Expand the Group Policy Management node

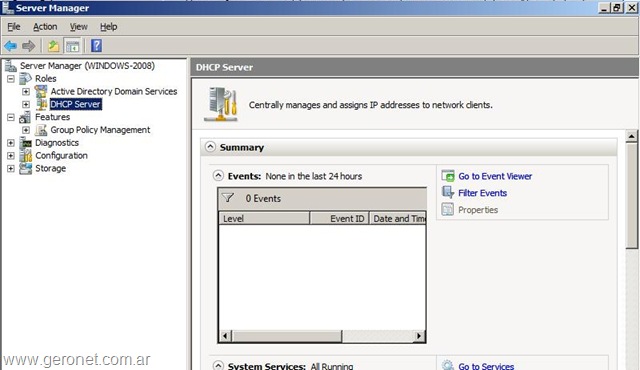coord(26,130)
